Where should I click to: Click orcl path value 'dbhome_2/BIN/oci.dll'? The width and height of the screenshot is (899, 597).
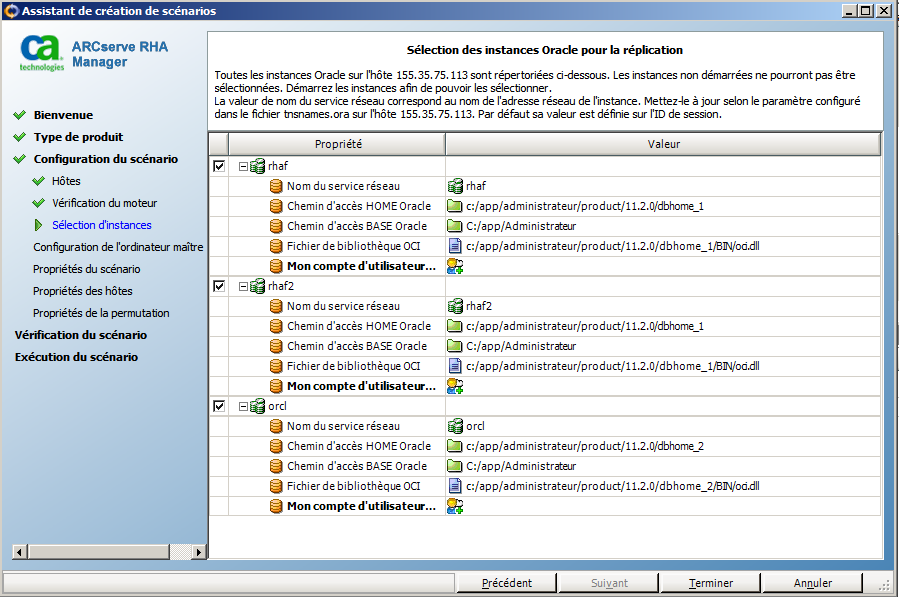[709, 486]
